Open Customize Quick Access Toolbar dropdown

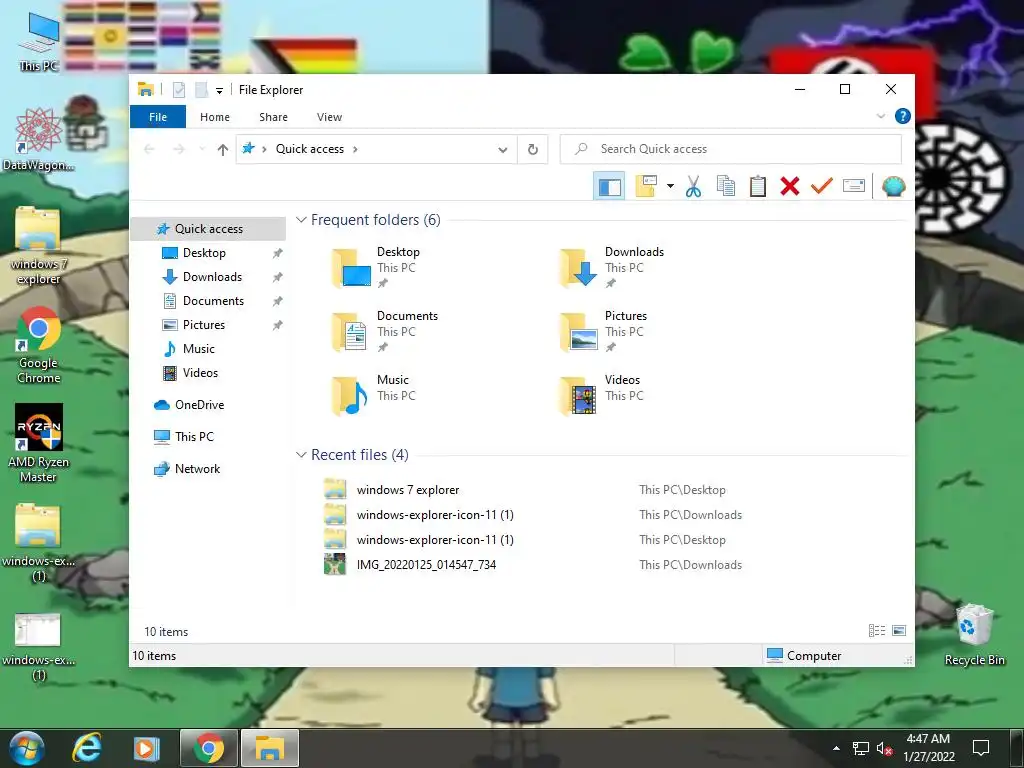pyautogui.click(x=219, y=90)
